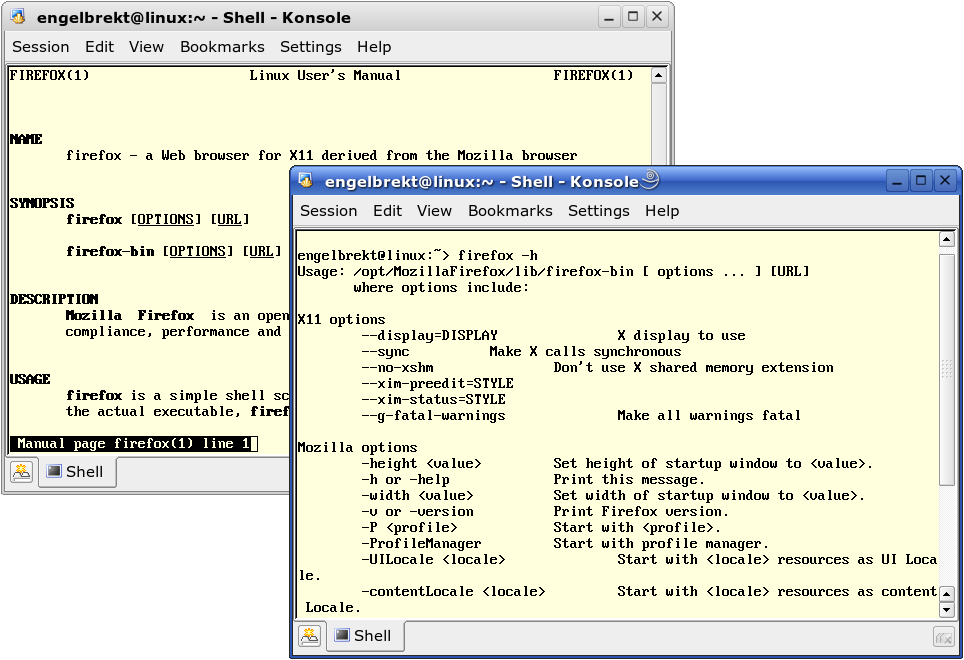Click '-P <profile>' option text

409,527
